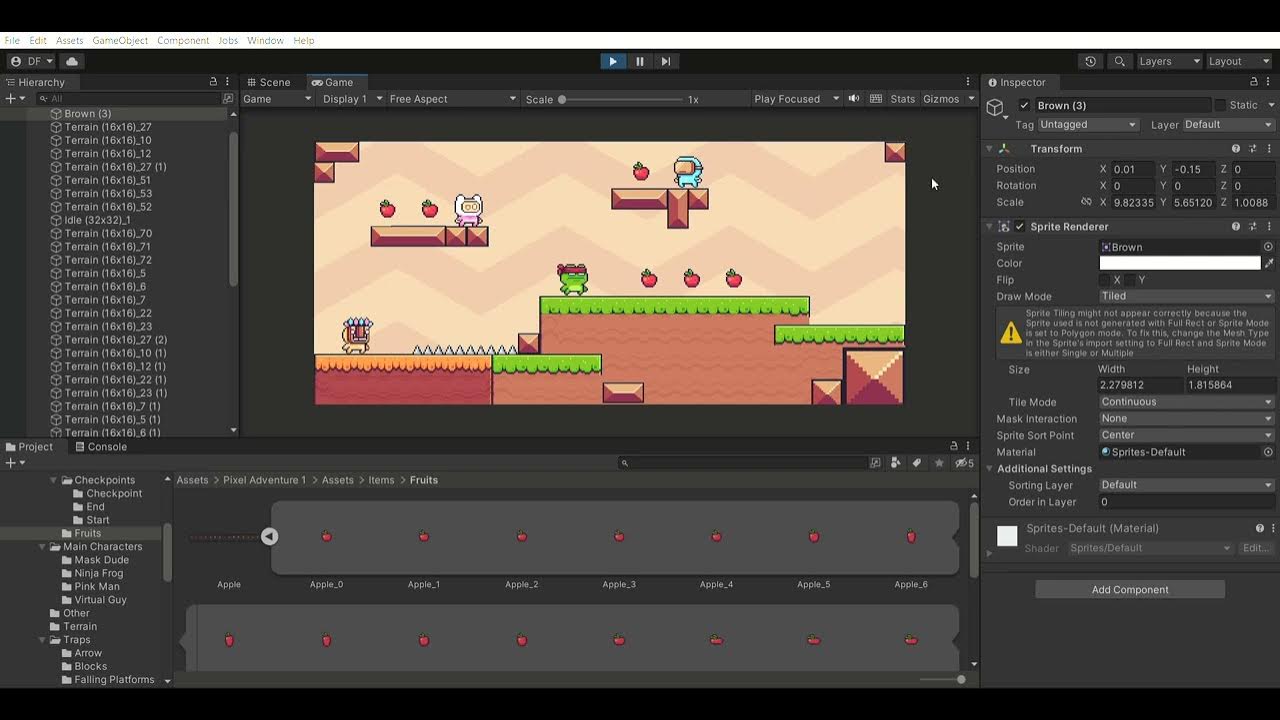Select the Apple_3 sprite thumbnail
Image resolution: width=1280 pixels, height=720 pixels.
click(619, 537)
